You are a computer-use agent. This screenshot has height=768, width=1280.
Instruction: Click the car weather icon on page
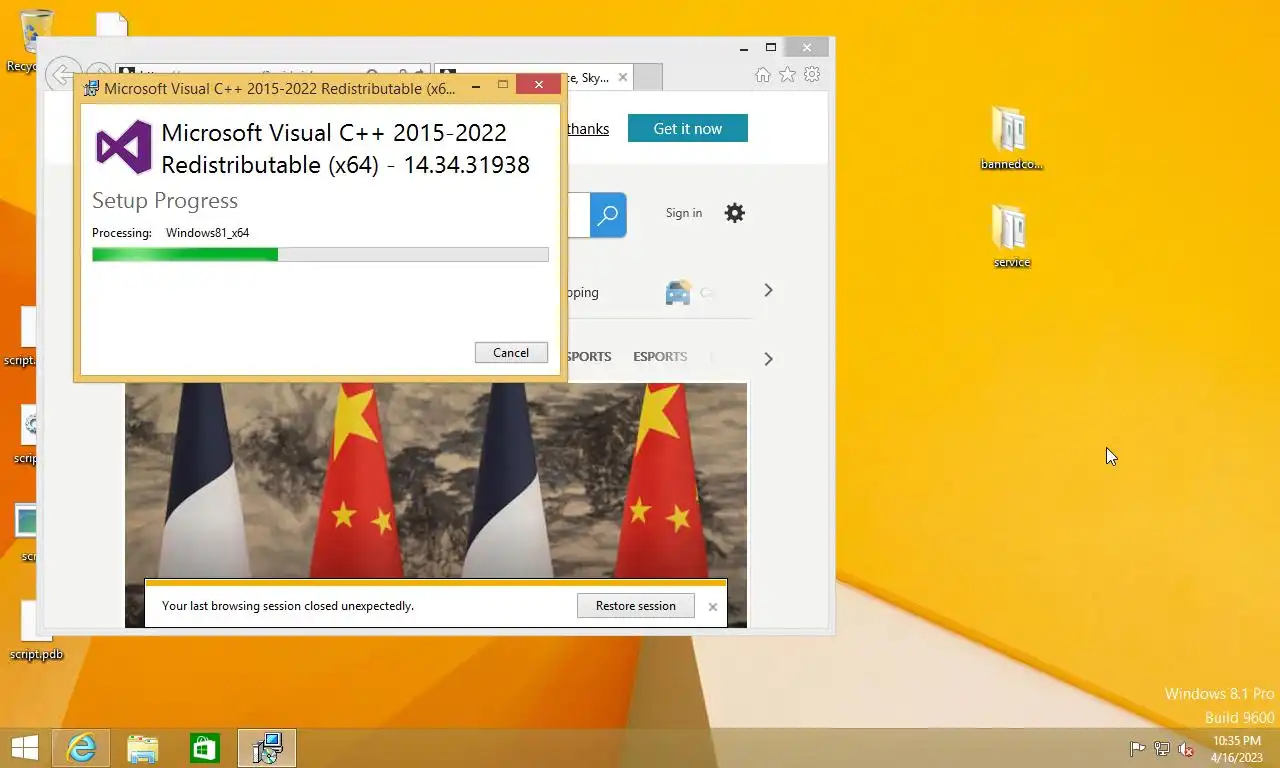(678, 292)
